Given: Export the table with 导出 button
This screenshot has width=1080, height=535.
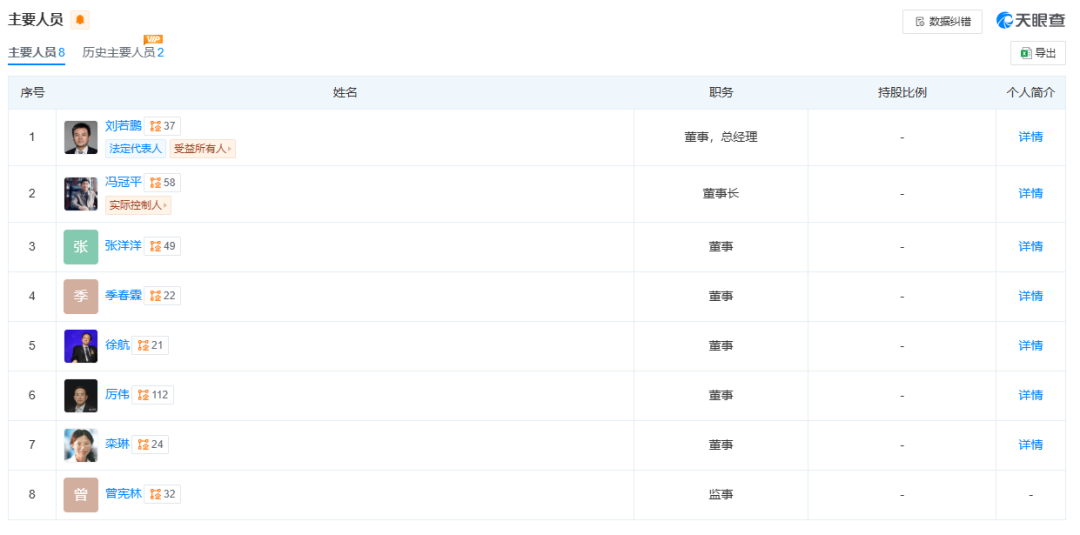Looking at the screenshot, I should click(1037, 53).
